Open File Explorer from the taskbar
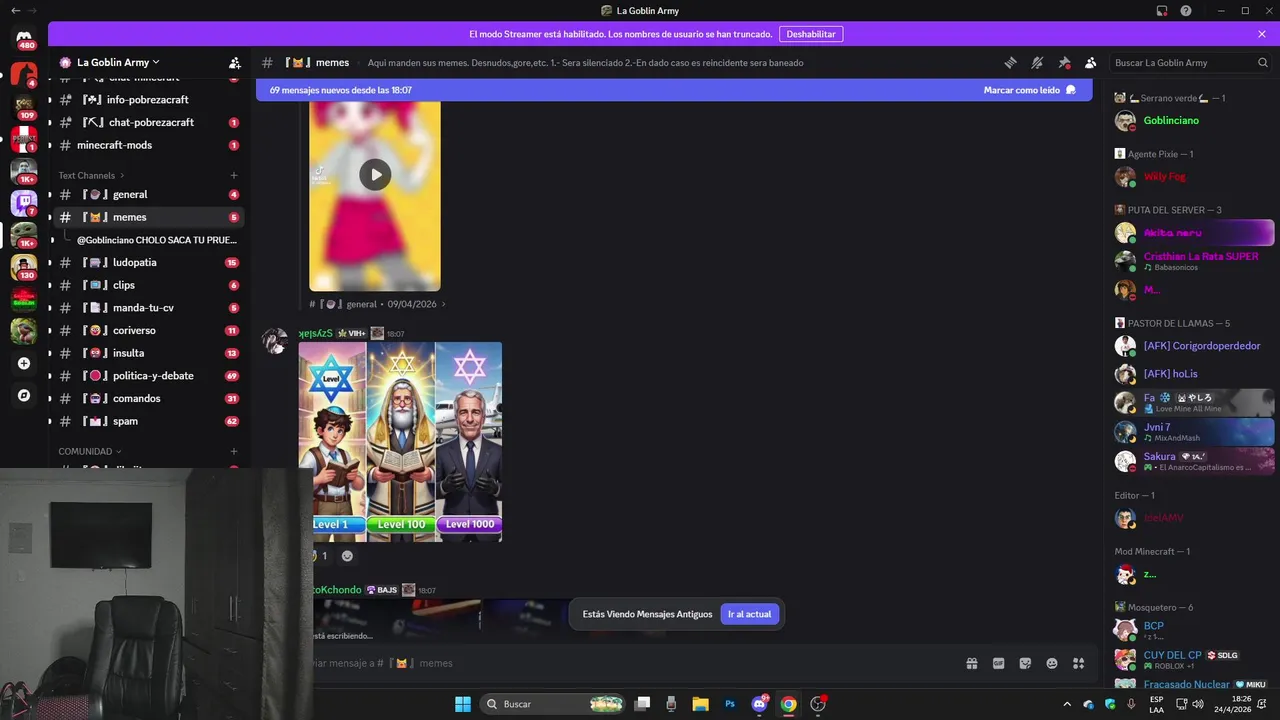This screenshot has width=1280, height=720. (x=700, y=704)
